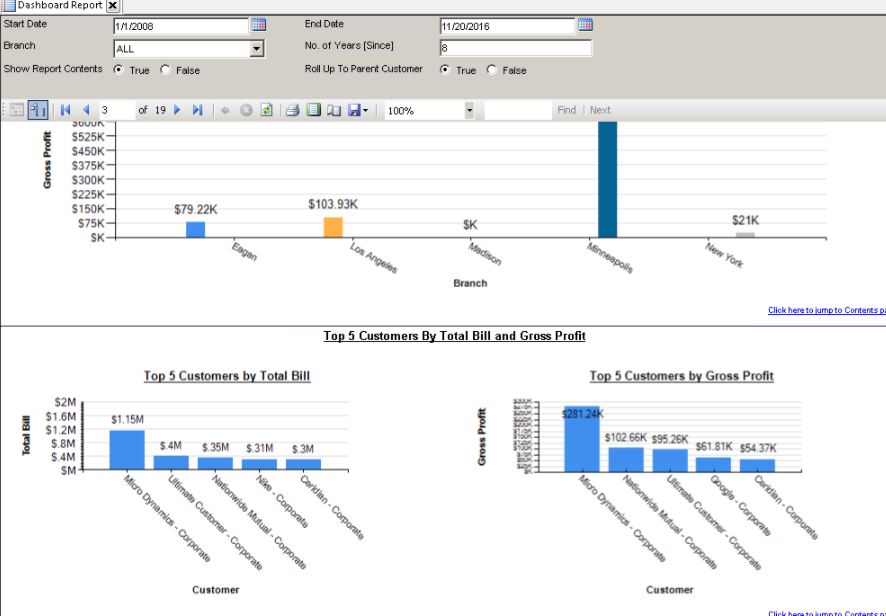Click the Minneapolis gross profit bar
The height and width of the screenshot is (616, 886).
pyautogui.click(x=607, y=179)
